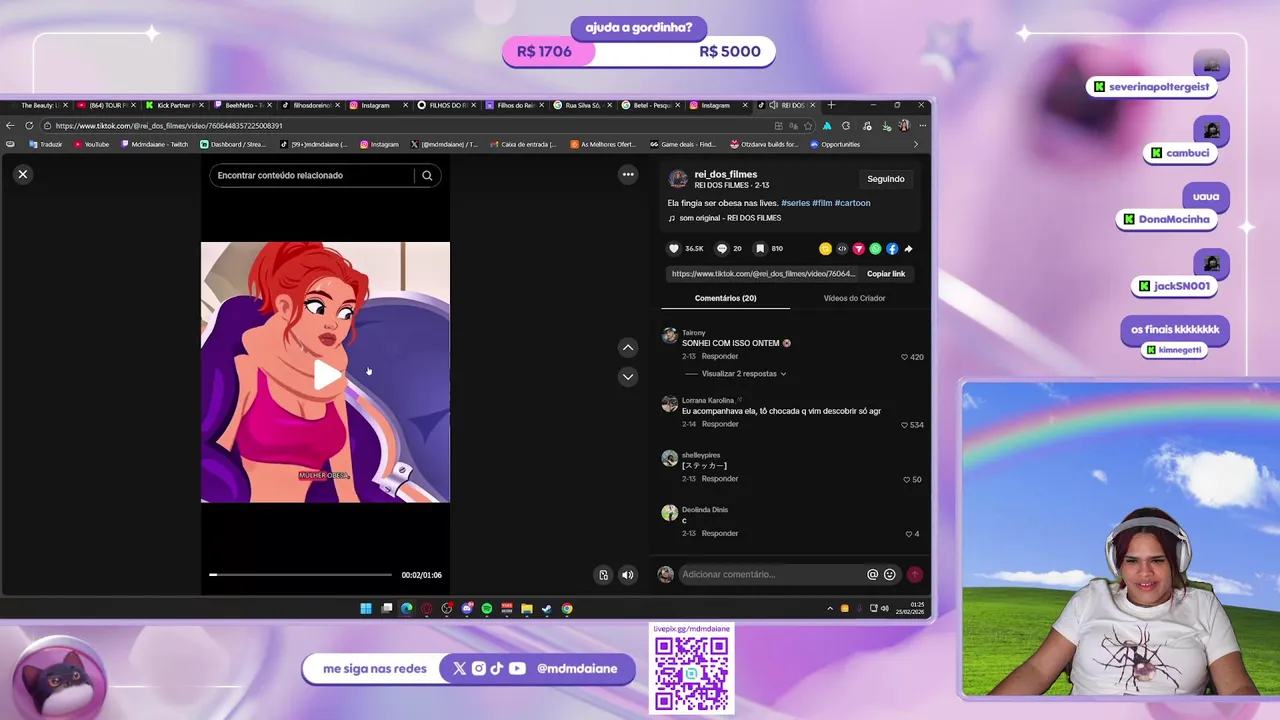Screen dimensions: 1280x720
Task: Open the Windows Start menu
Action: click(x=366, y=608)
